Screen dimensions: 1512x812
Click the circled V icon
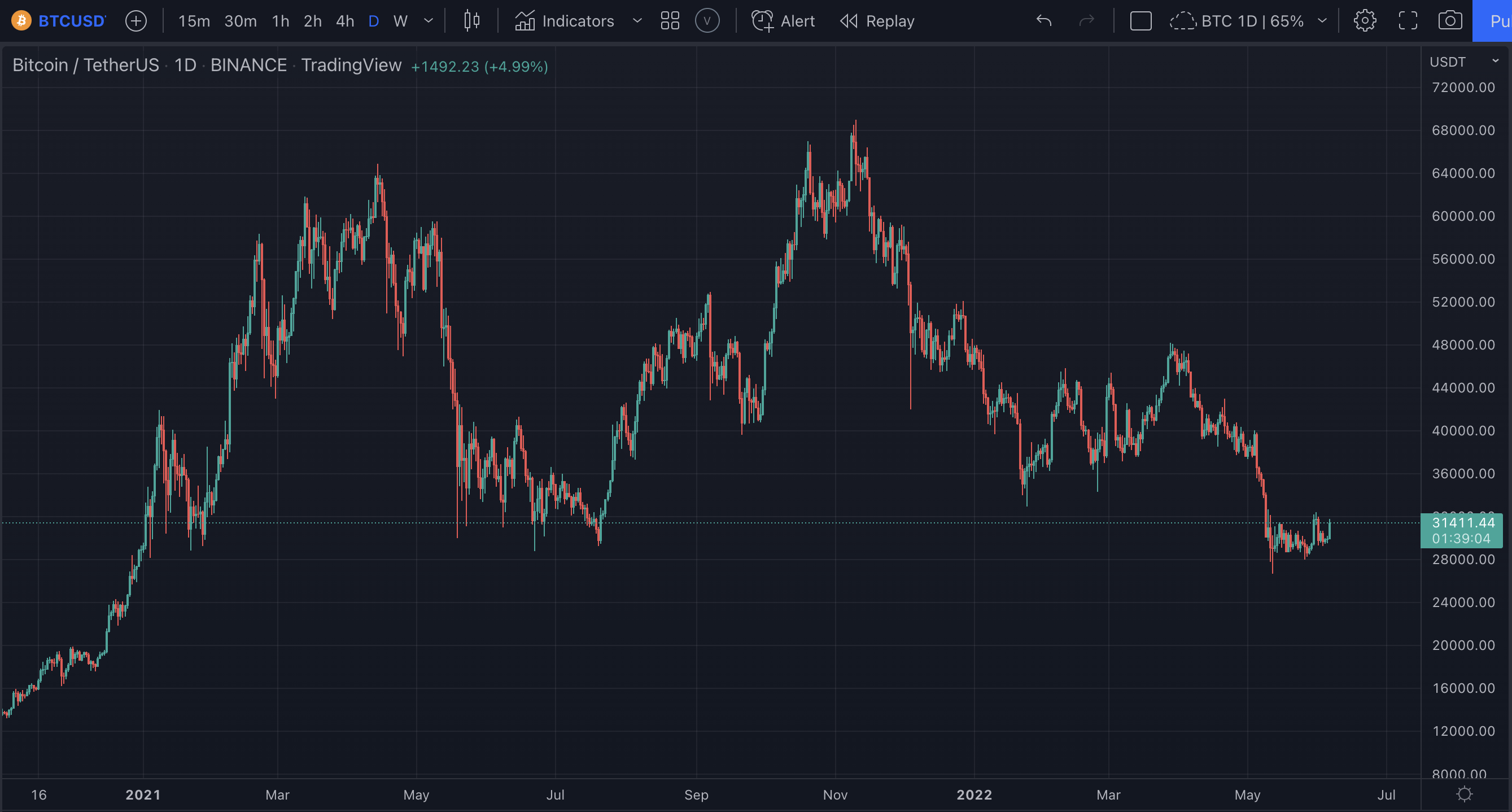click(707, 21)
